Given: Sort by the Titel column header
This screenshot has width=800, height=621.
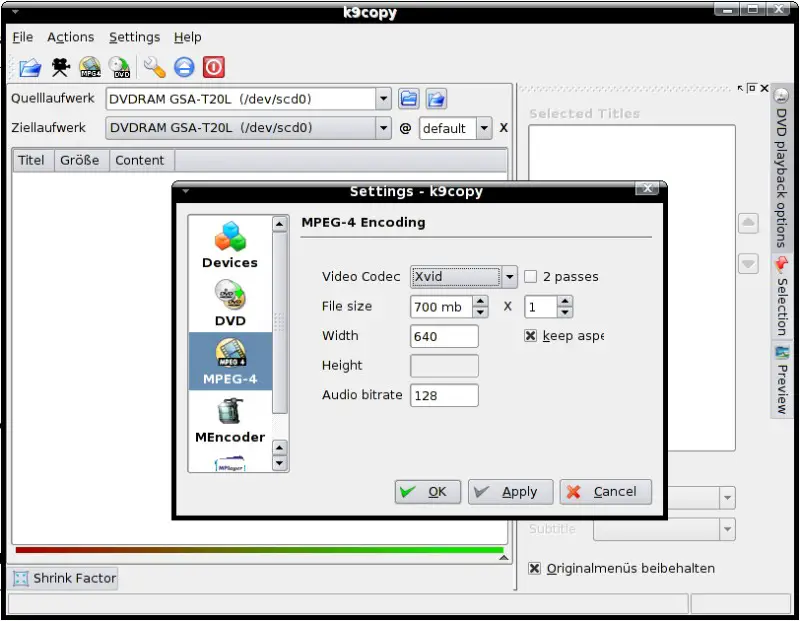Looking at the screenshot, I should pyautogui.click(x=32, y=160).
